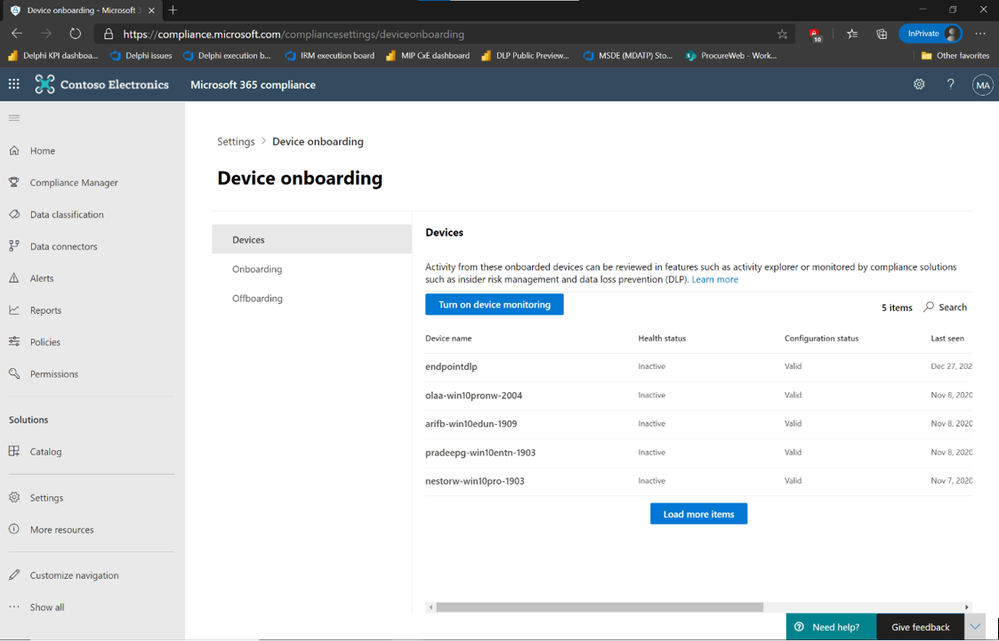Image resolution: width=999 pixels, height=641 pixels.
Task: Close the Device onboarding browser tab
Action: pyautogui.click(x=152, y=10)
